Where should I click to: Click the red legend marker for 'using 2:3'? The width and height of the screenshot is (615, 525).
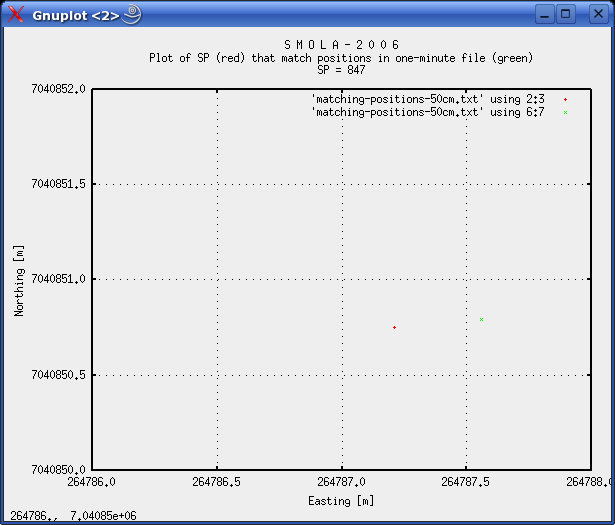click(565, 100)
